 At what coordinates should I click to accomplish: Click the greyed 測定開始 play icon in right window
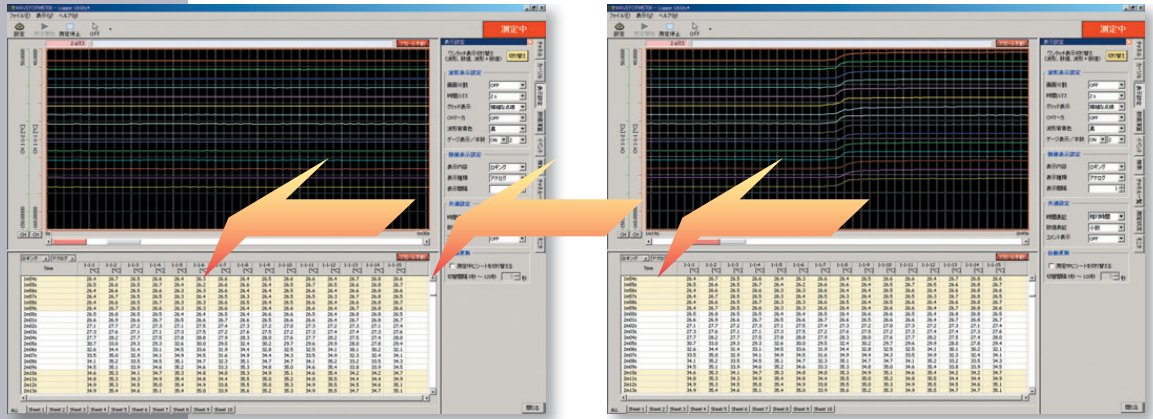tap(642, 29)
